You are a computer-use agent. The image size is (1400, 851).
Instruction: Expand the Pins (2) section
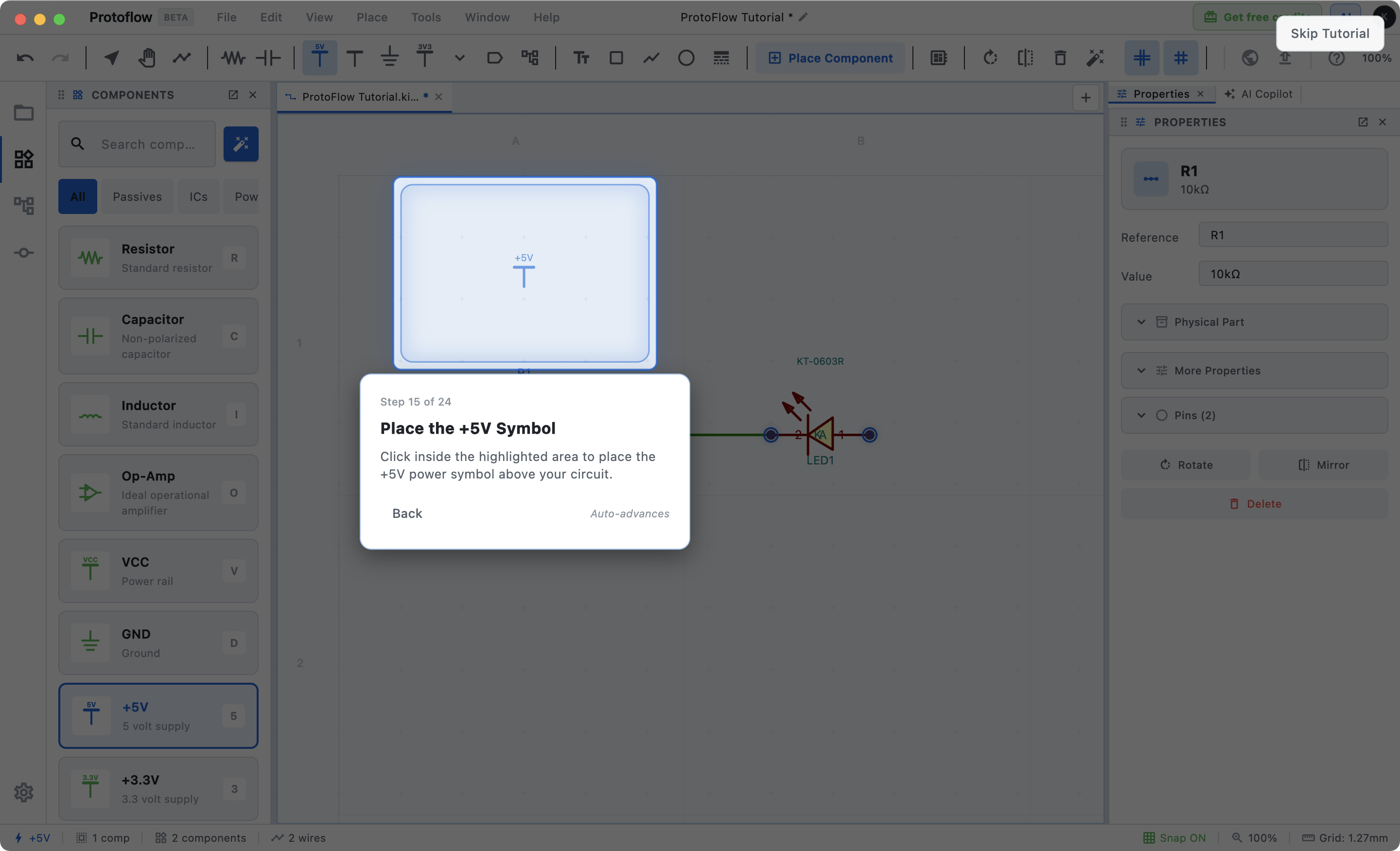(x=1254, y=415)
